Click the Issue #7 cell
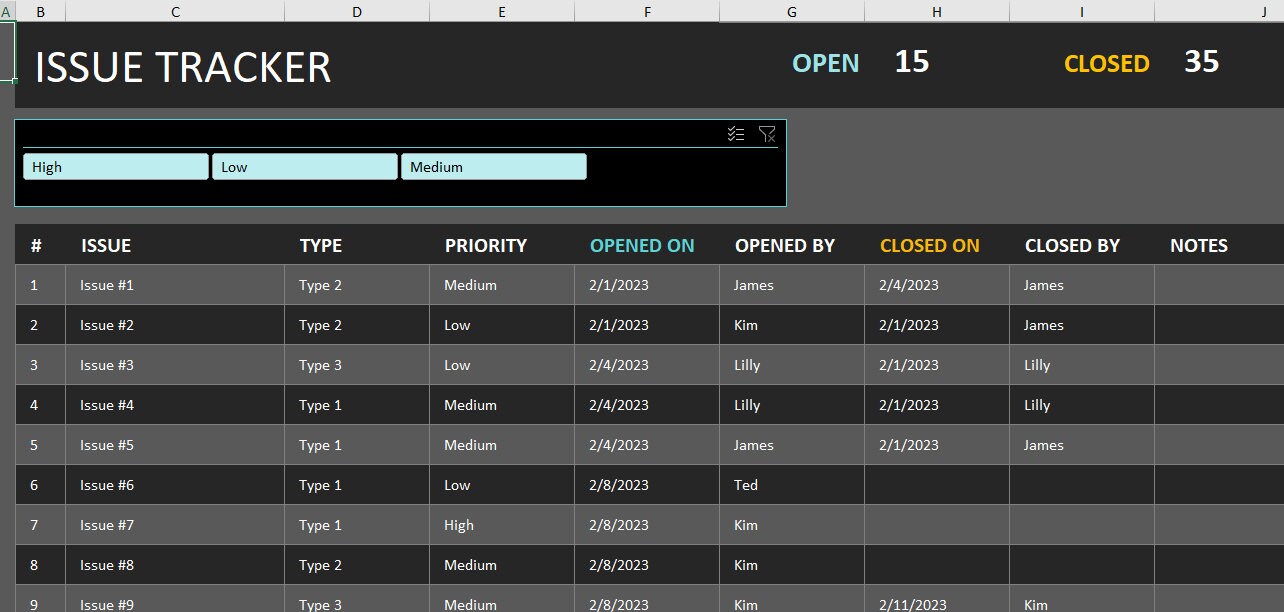 tap(175, 525)
